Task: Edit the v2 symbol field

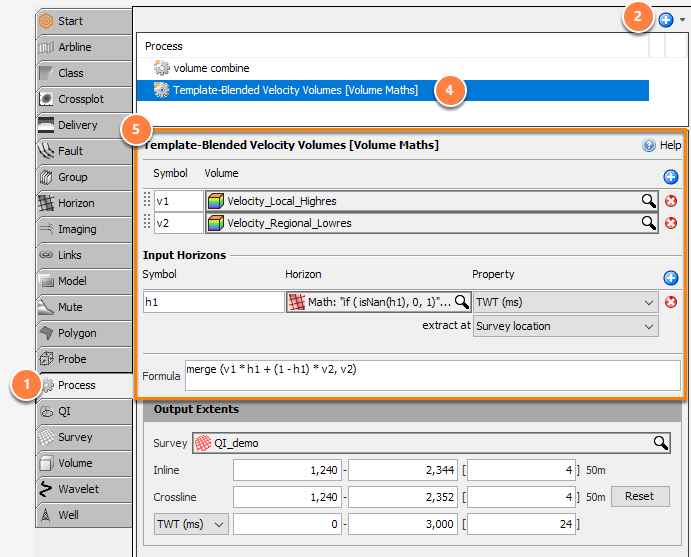Action: click(x=178, y=223)
